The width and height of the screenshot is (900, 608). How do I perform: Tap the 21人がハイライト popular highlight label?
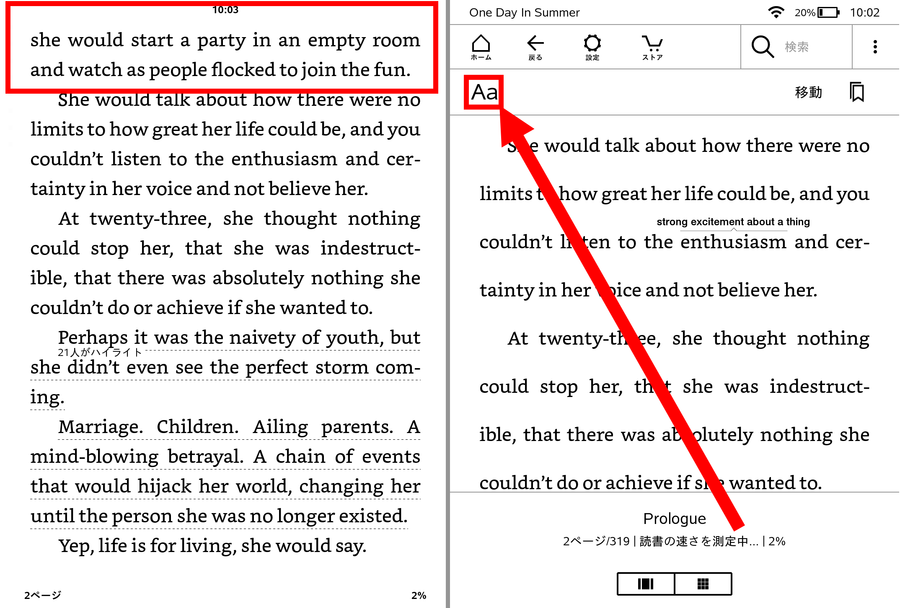pos(99,353)
